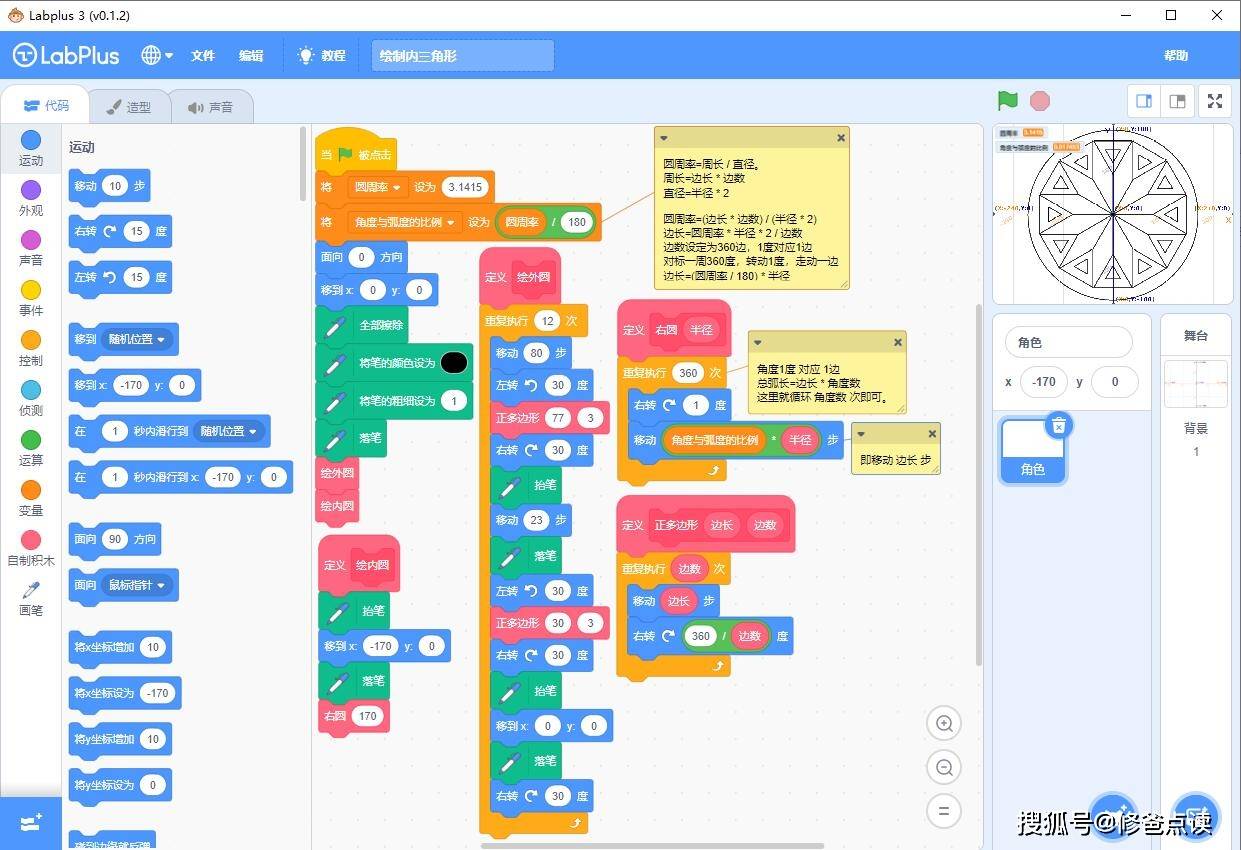This screenshot has height=850, width=1241.
Task: Open the 鼠标指针 direction dropdown
Action: pyautogui.click(x=161, y=585)
